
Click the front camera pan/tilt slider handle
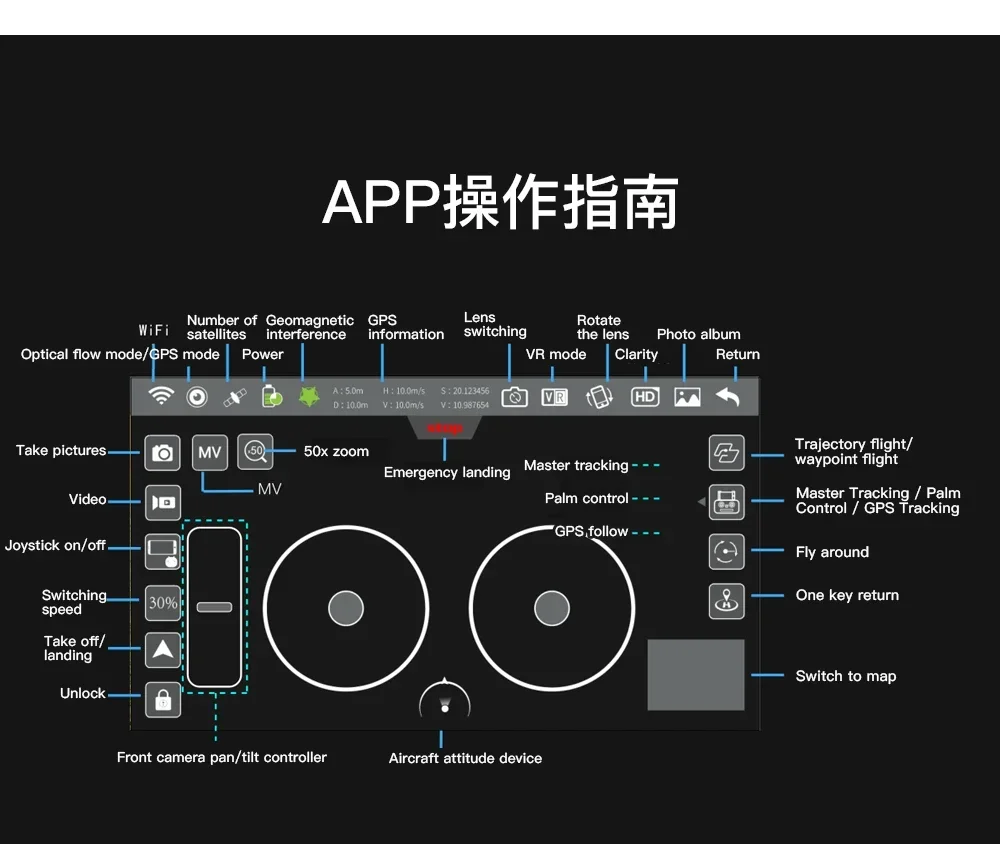coord(214,607)
